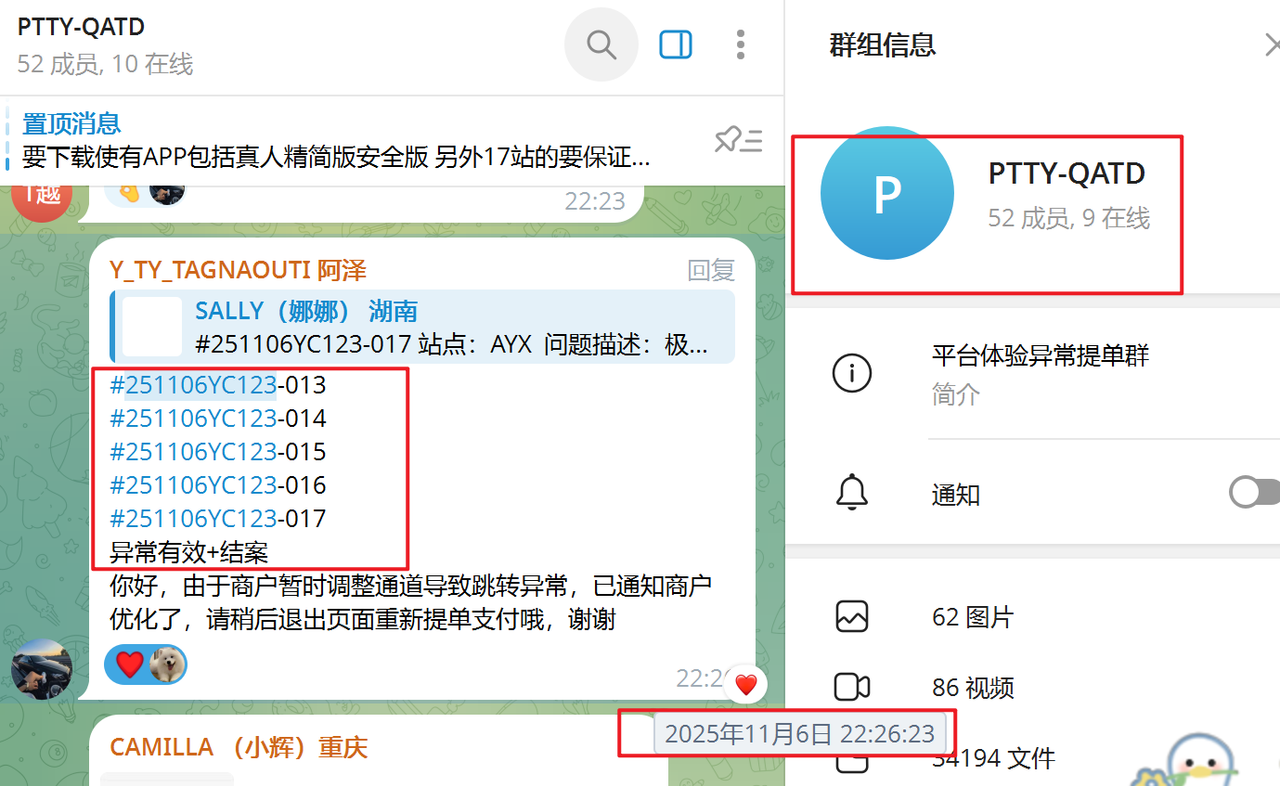1280x786 pixels.
Task: Click sender name Y_TY_TAGNAOUTI 阿泽
Action: click(238, 270)
